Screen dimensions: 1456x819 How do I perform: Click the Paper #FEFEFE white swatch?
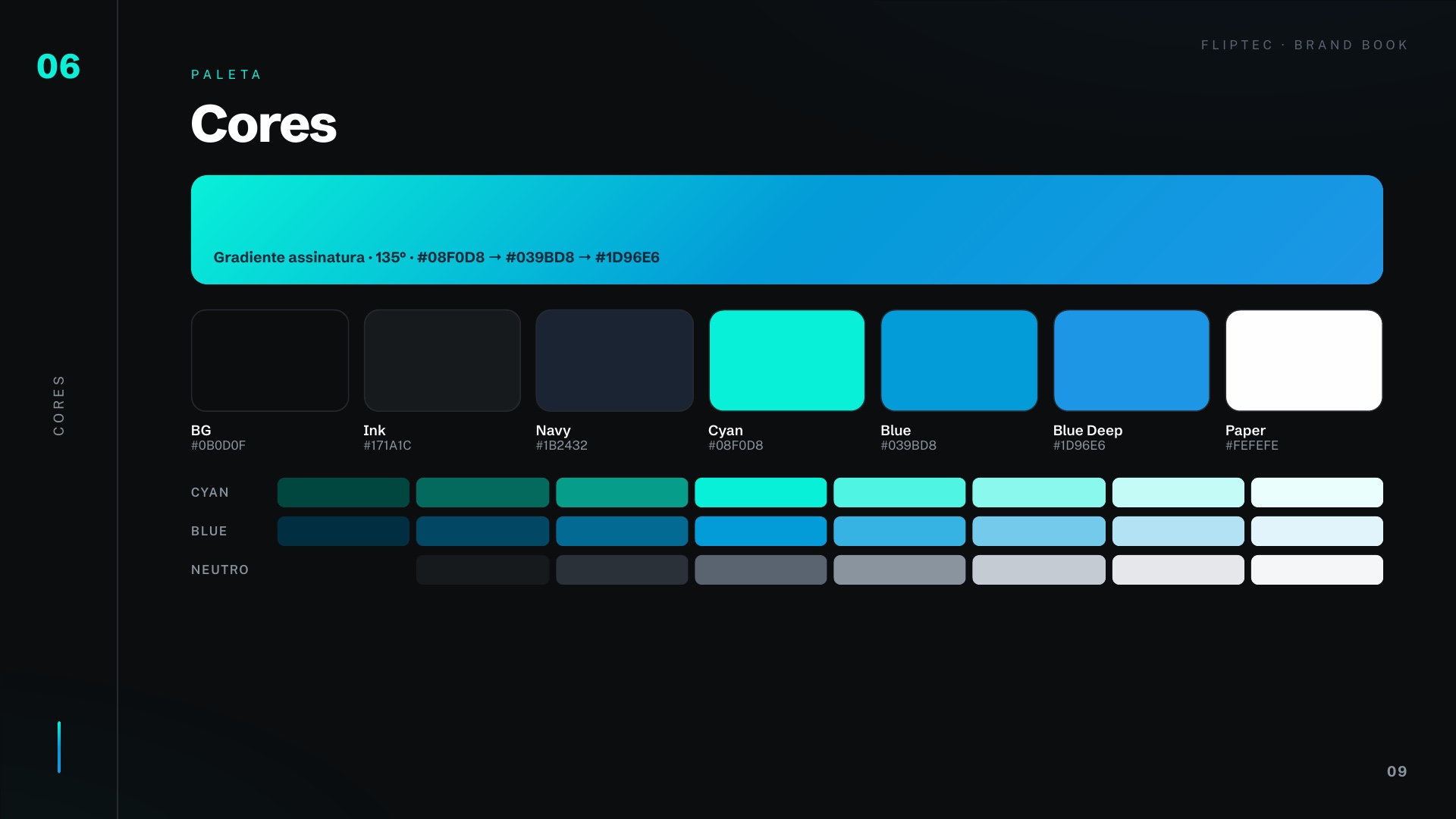1304,360
